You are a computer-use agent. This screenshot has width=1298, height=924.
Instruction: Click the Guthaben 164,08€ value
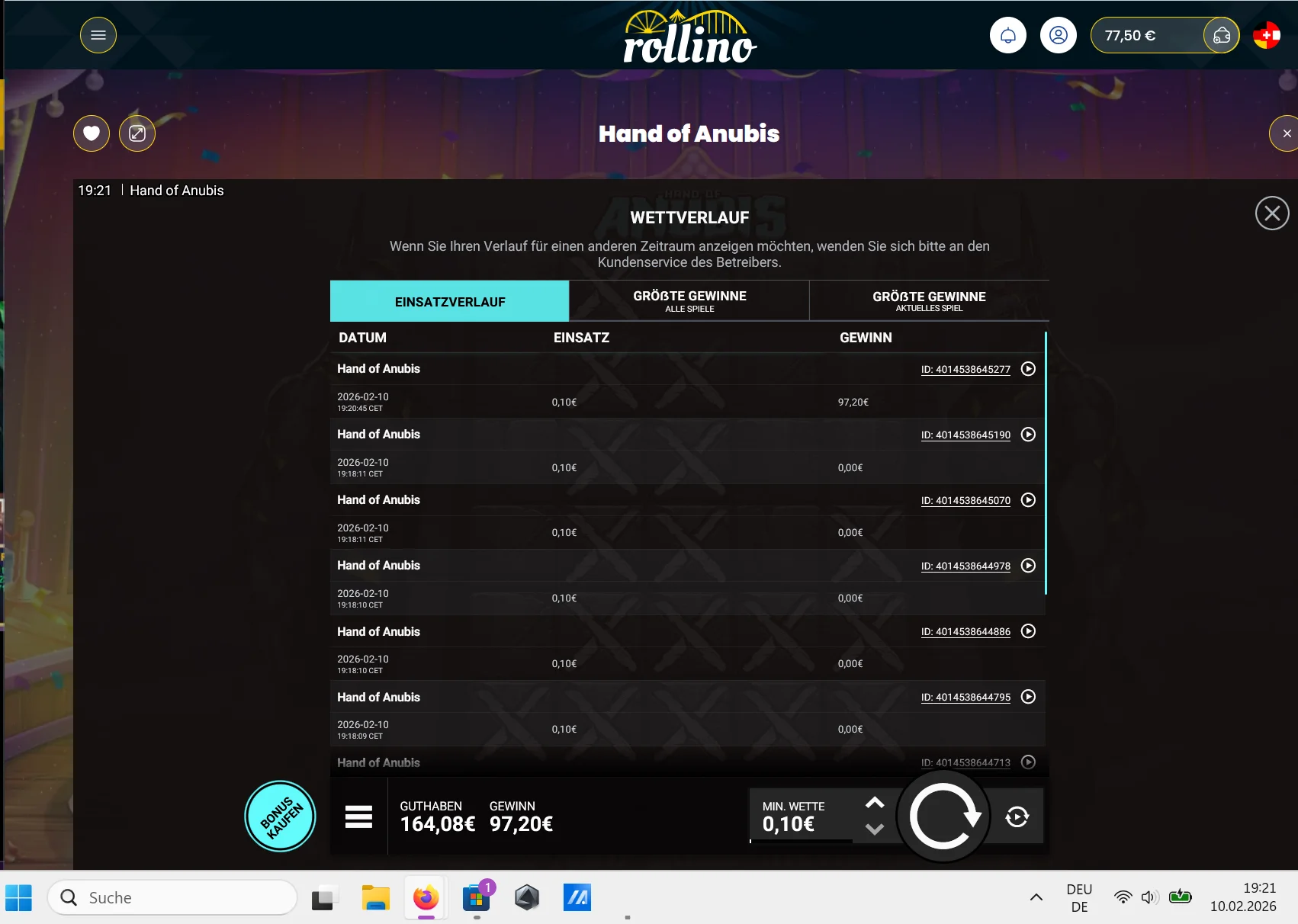[x=438, y=824]
